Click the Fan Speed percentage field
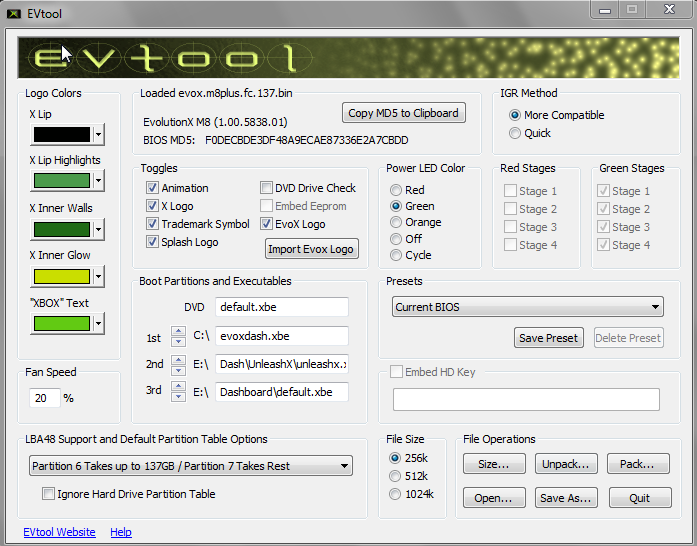The image size is (697, 546). 44,398
